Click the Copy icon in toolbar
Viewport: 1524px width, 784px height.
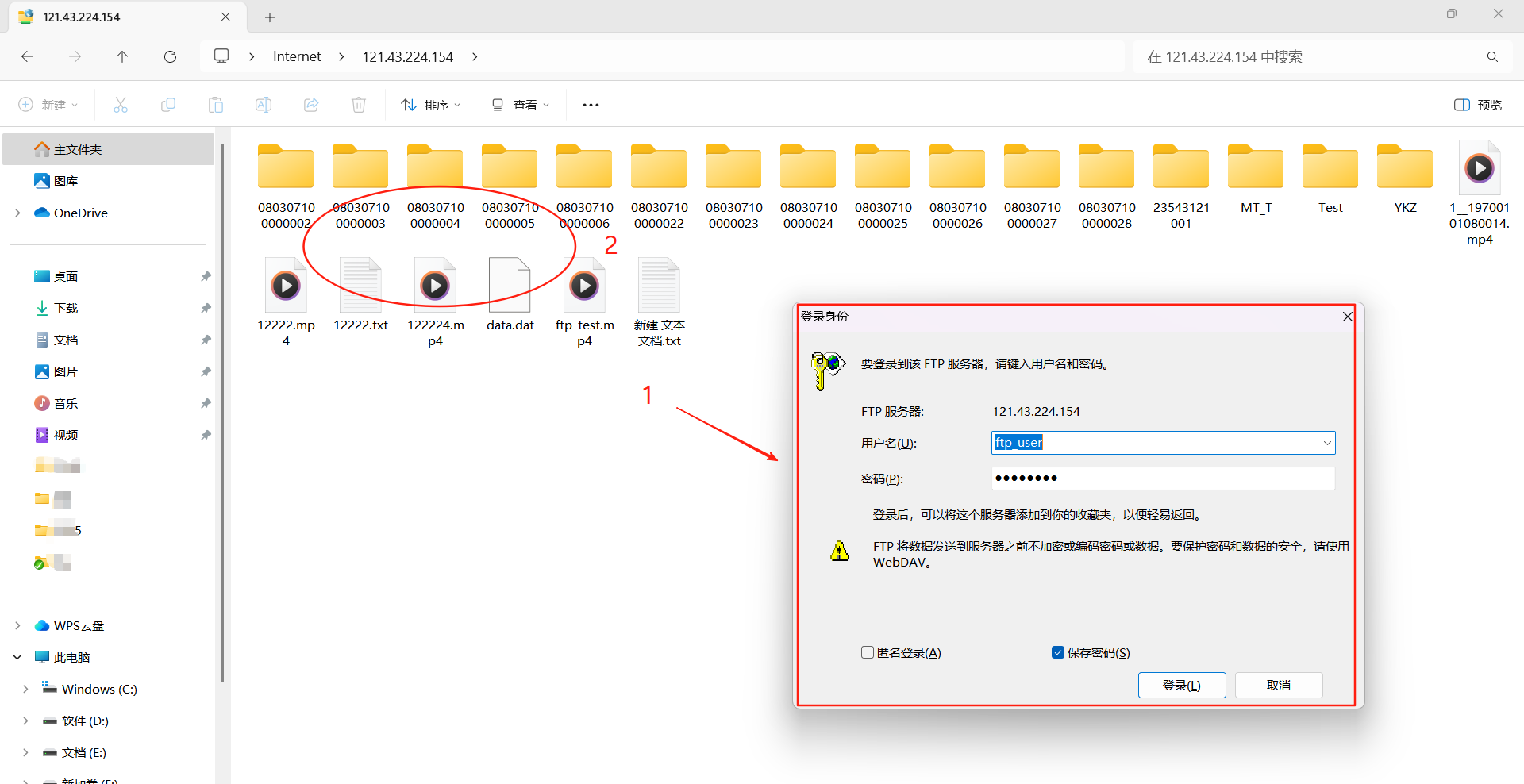point(168,105)
